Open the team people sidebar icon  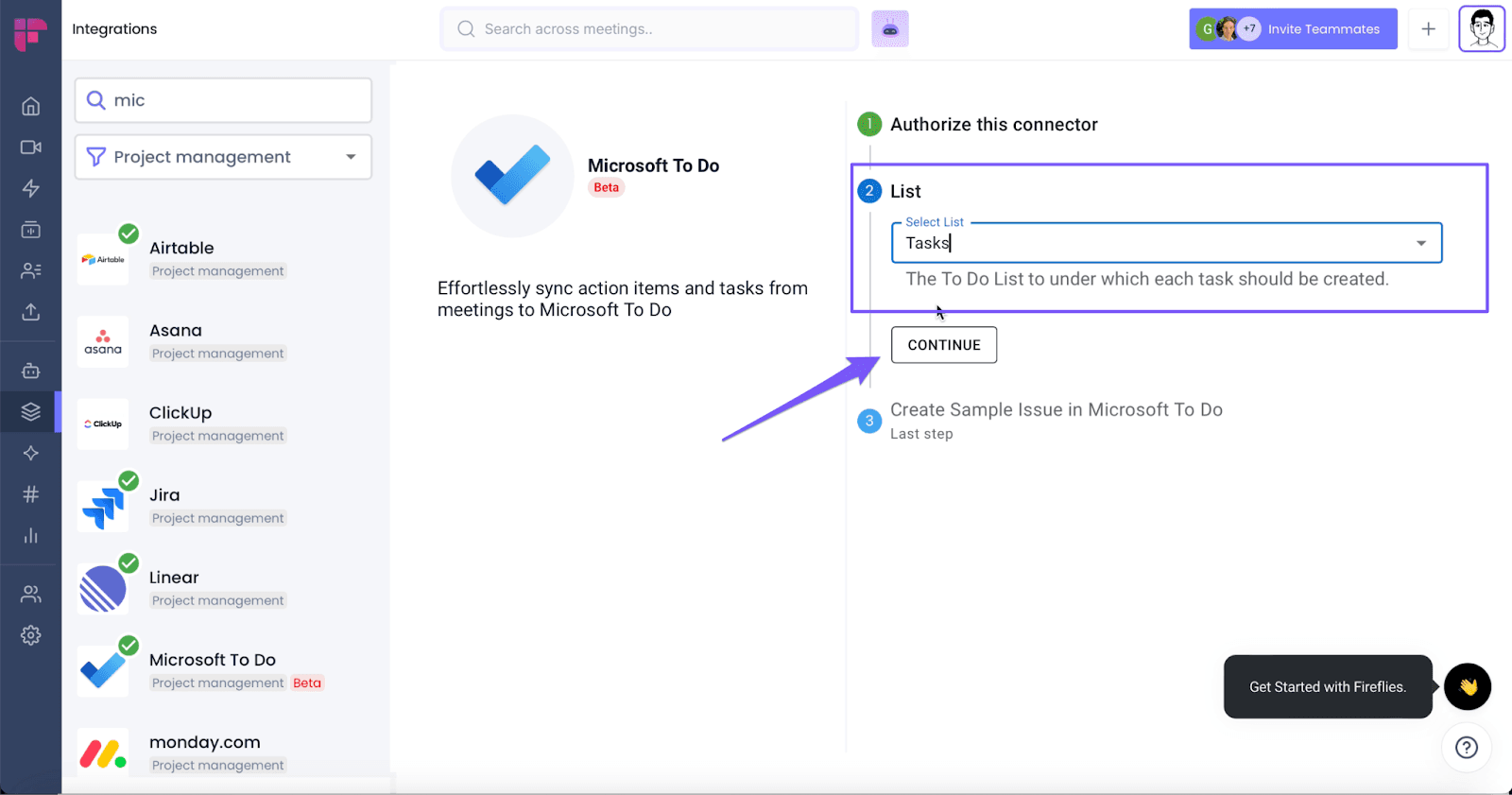click(31, 594)
